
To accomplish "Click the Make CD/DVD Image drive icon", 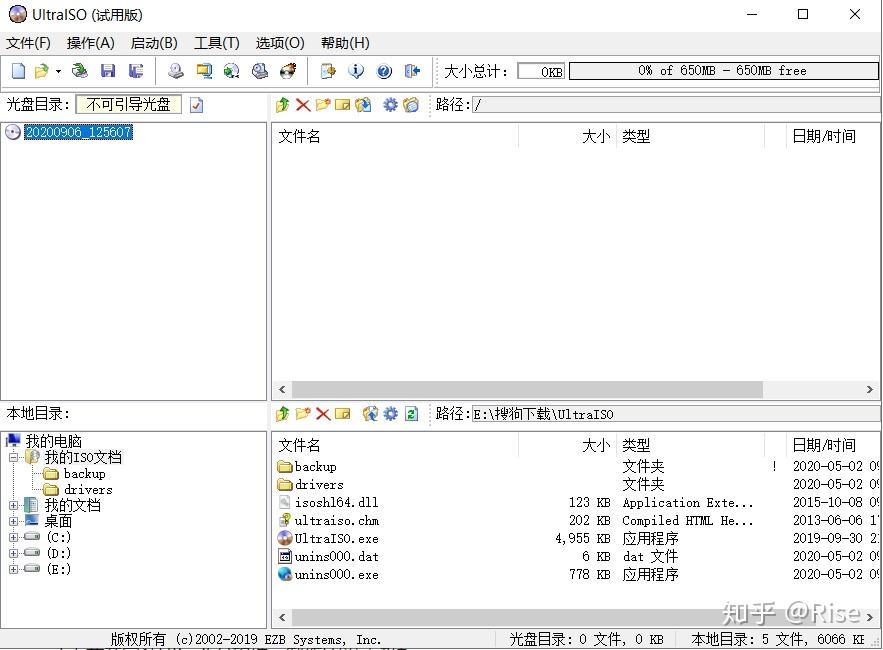I will (x=176, y=71).
